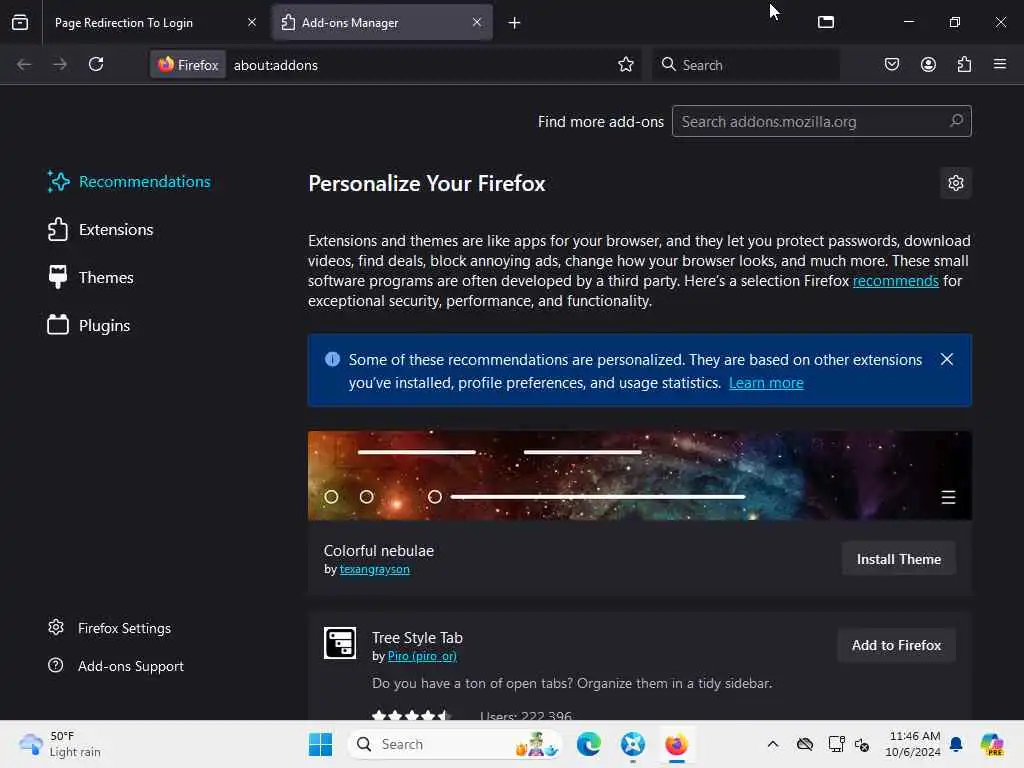The width and height of the screenshot is (1024, 768).
Task: Add Tree Style Tab to Firefox
Action: pyautogui.click(x=896, y=645)
